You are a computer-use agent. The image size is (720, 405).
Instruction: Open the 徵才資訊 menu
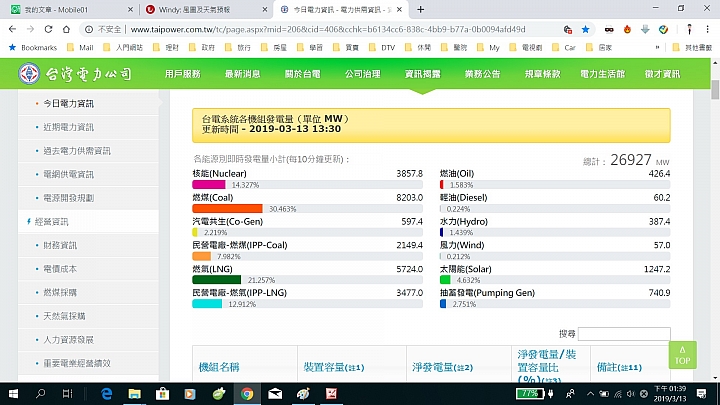coord(662,74)
